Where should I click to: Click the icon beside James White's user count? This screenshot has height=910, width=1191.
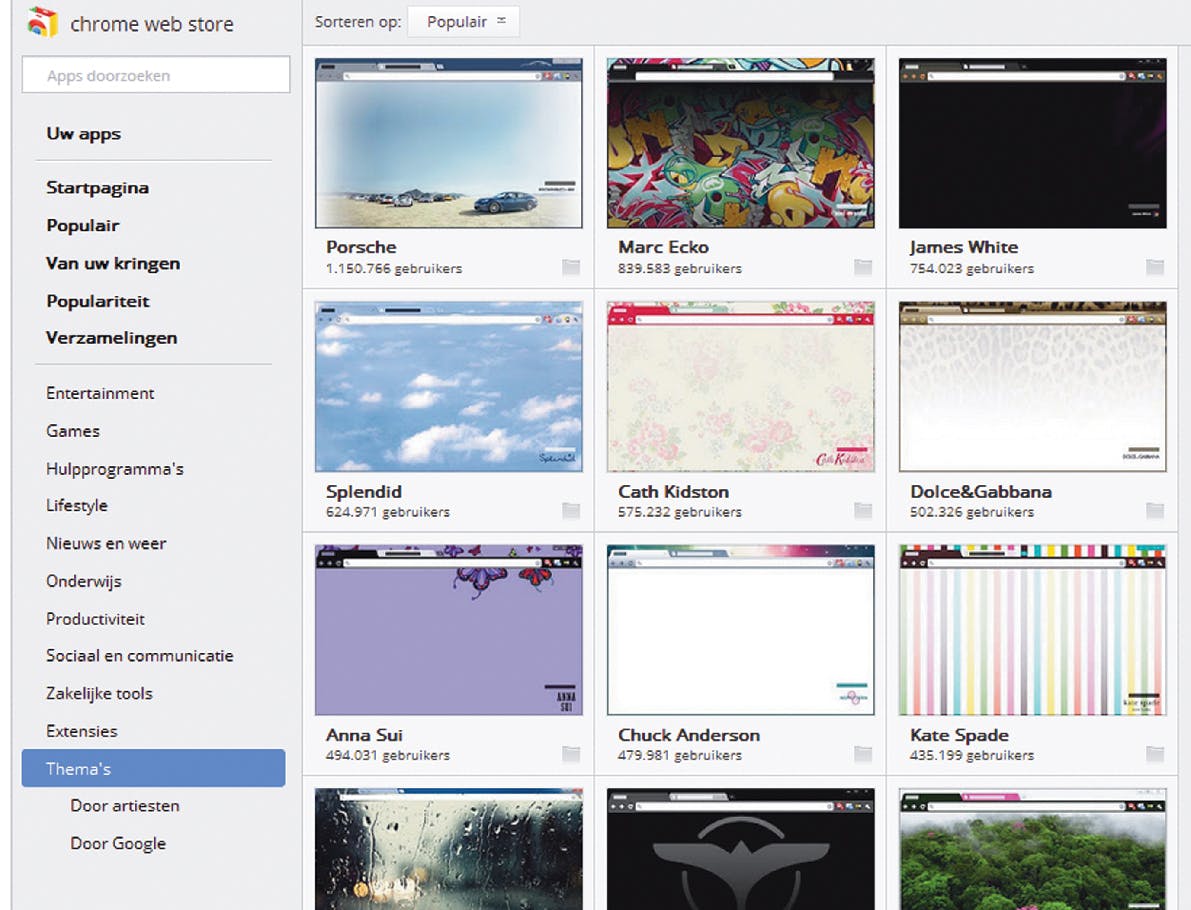click(x=1155, y=267)
